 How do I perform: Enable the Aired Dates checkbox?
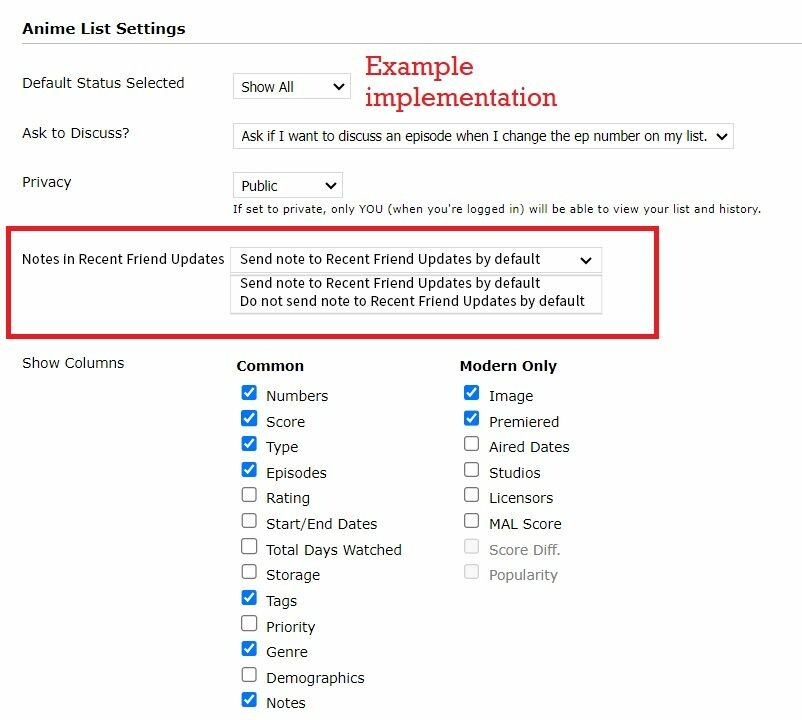472,444
